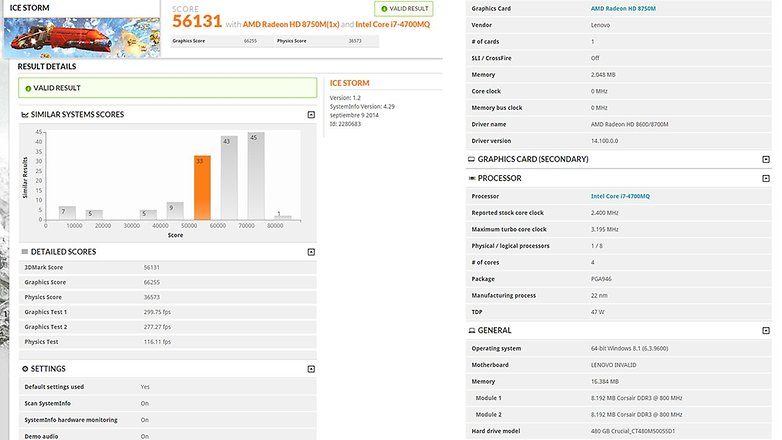Collapse the General section
This screenshot has width=782, height=440.
coord(766,331)
